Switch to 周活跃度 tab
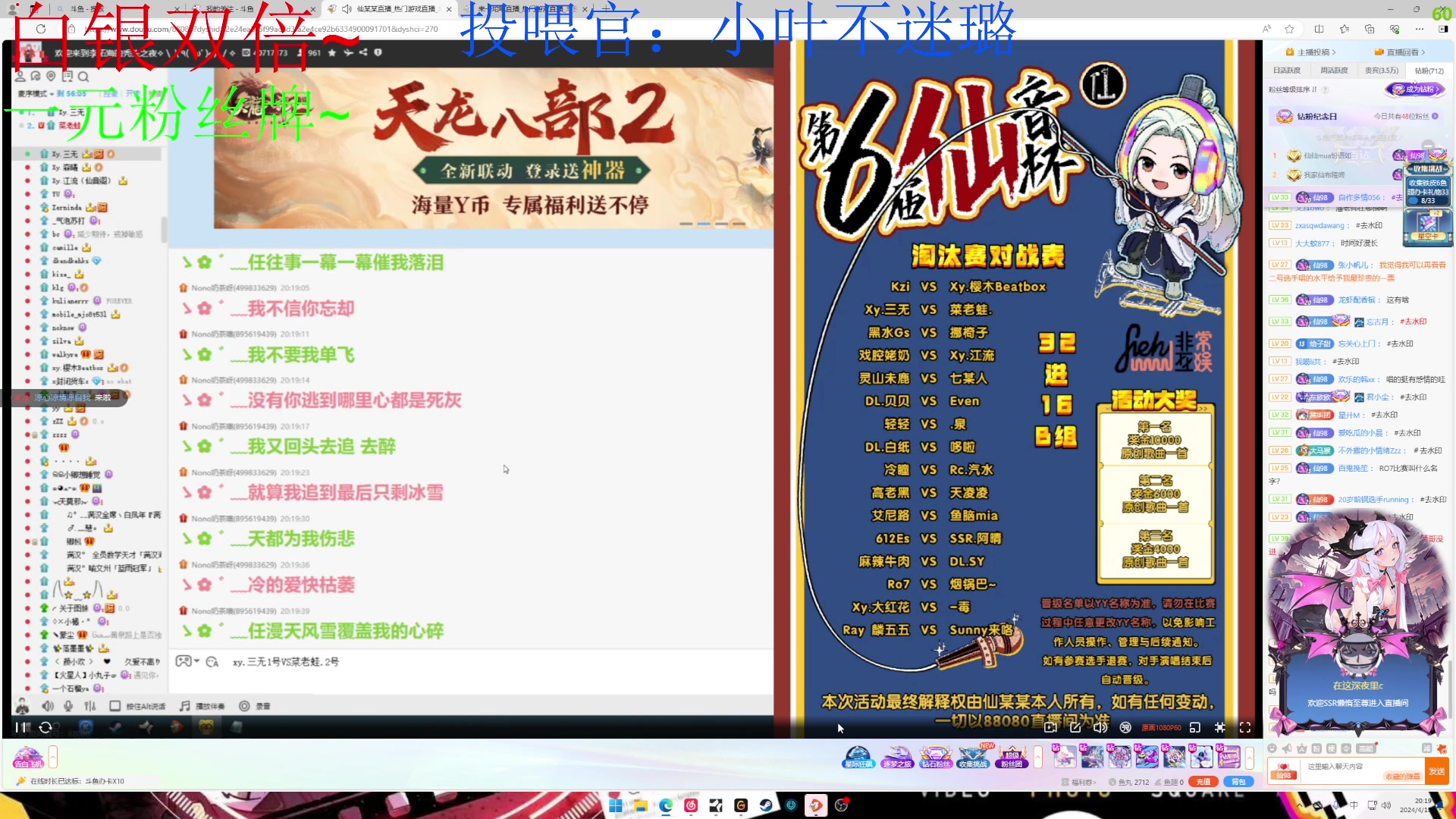The image size is (1456, 819). tap(1334, 71)
